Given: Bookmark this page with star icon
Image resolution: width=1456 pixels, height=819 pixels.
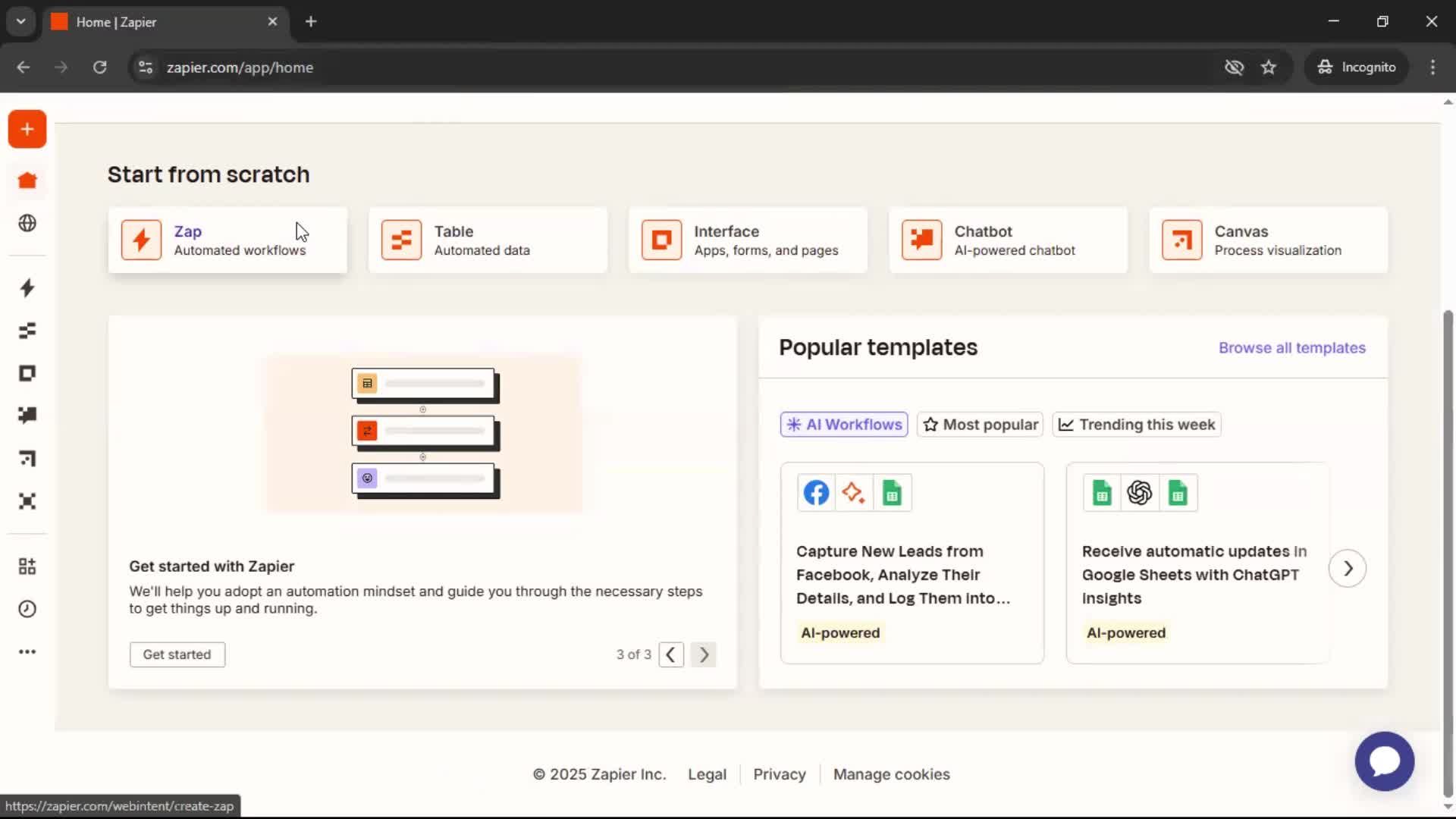Looking at the screenshot, I should [1269, 67].
